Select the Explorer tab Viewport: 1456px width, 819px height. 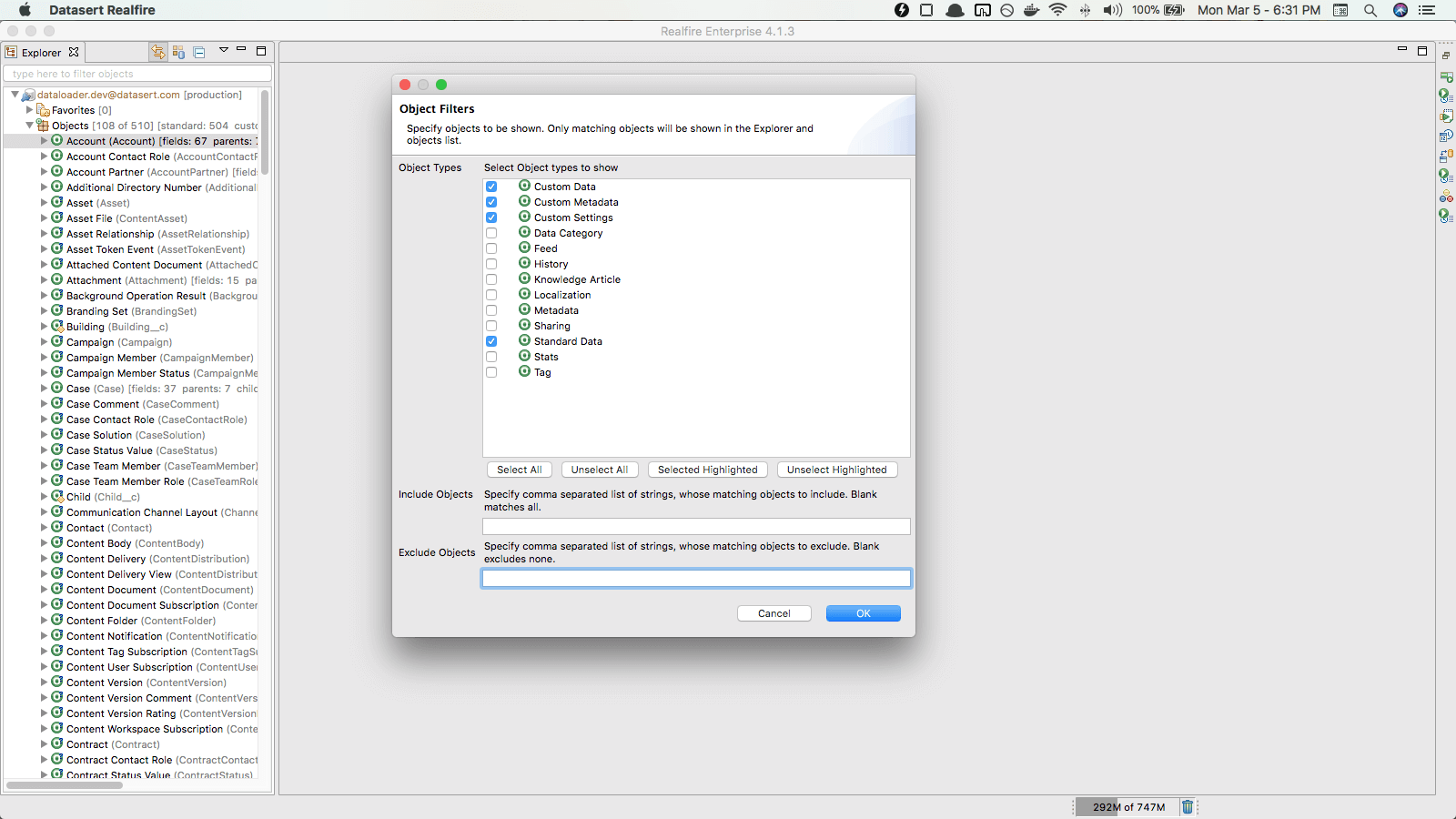pos(41,53)
